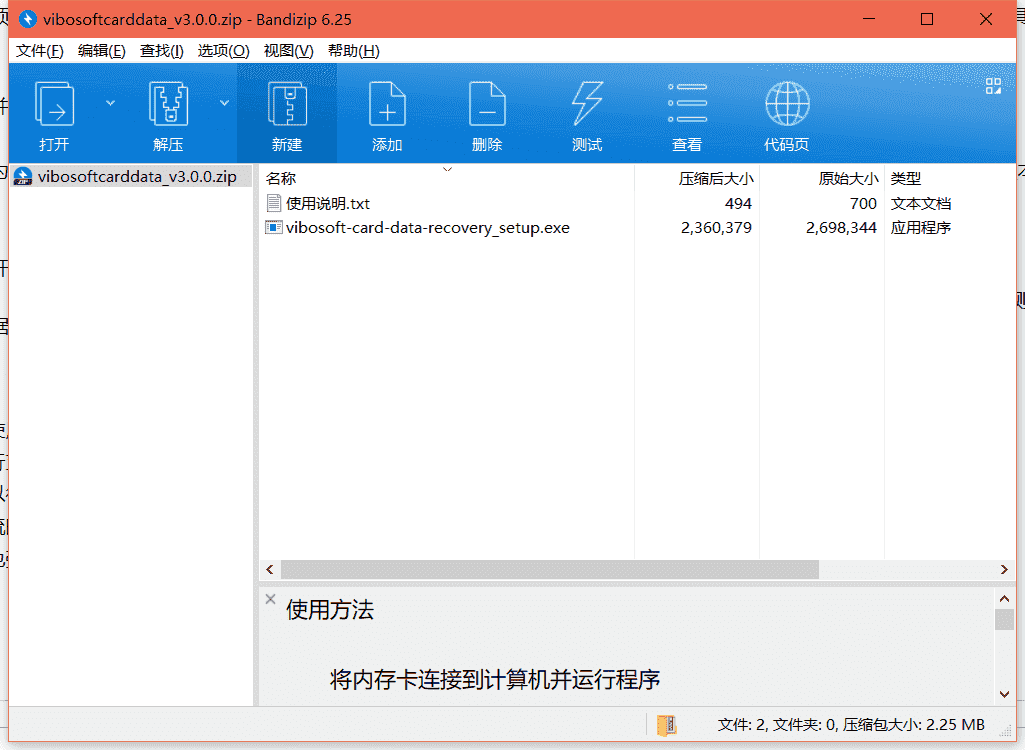Screen dimensions: 1025x750
Task: Close the 使用方法 preview panel
Action: [x=271, y=599]
